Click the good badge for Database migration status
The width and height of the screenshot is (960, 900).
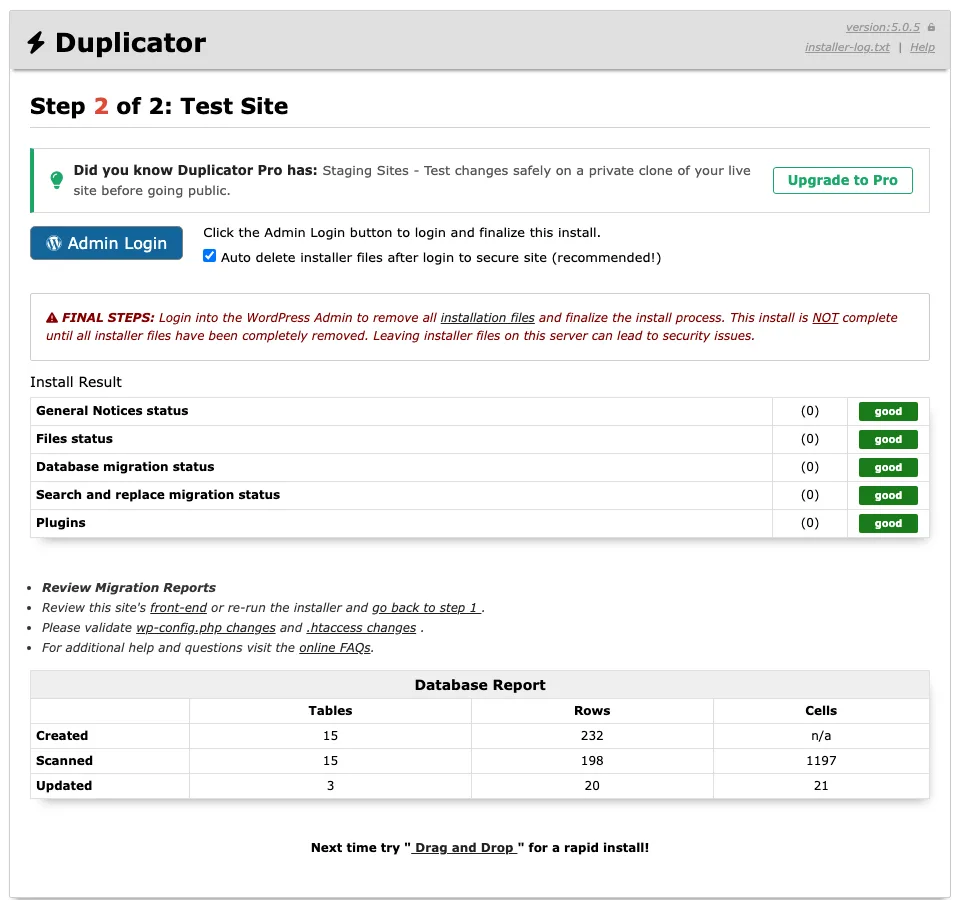coord(888,468)
